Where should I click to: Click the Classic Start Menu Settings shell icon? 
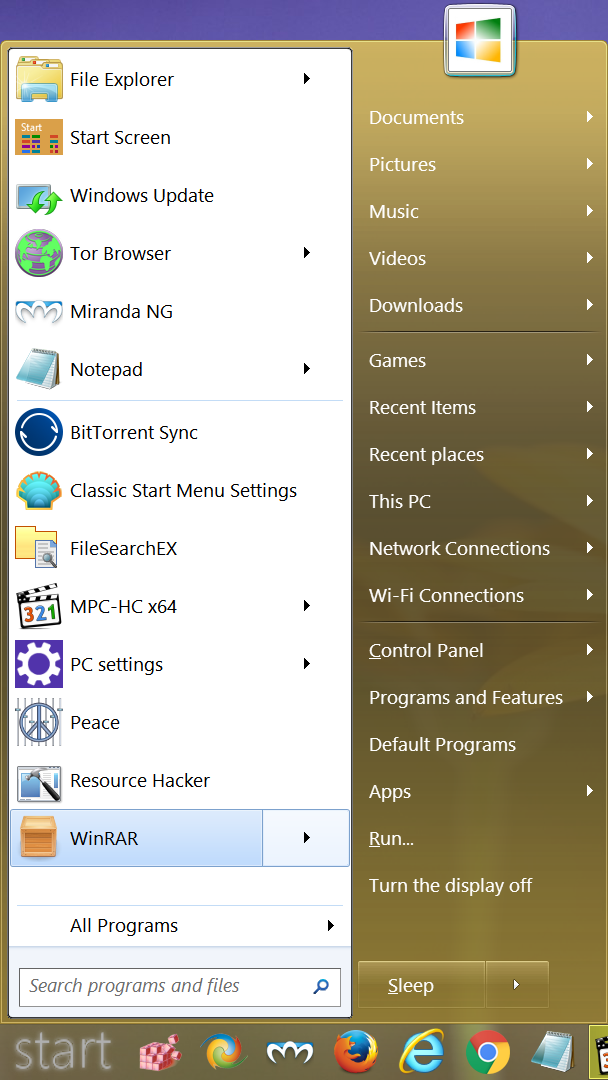pyautogui.click(x=39, y=491)
